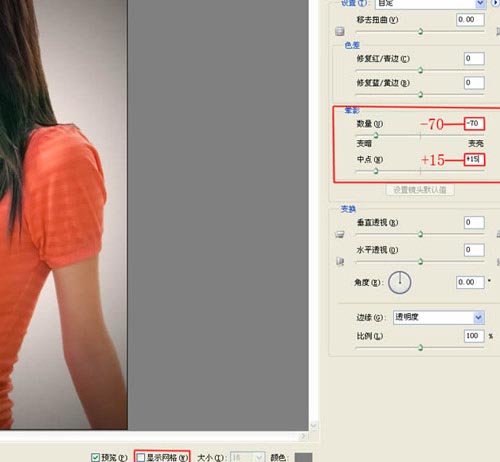The width and height of the screenshot is (500, 462).
Task: Enable the 显示网格 show grid checkbox
Action: click(141, 457)
